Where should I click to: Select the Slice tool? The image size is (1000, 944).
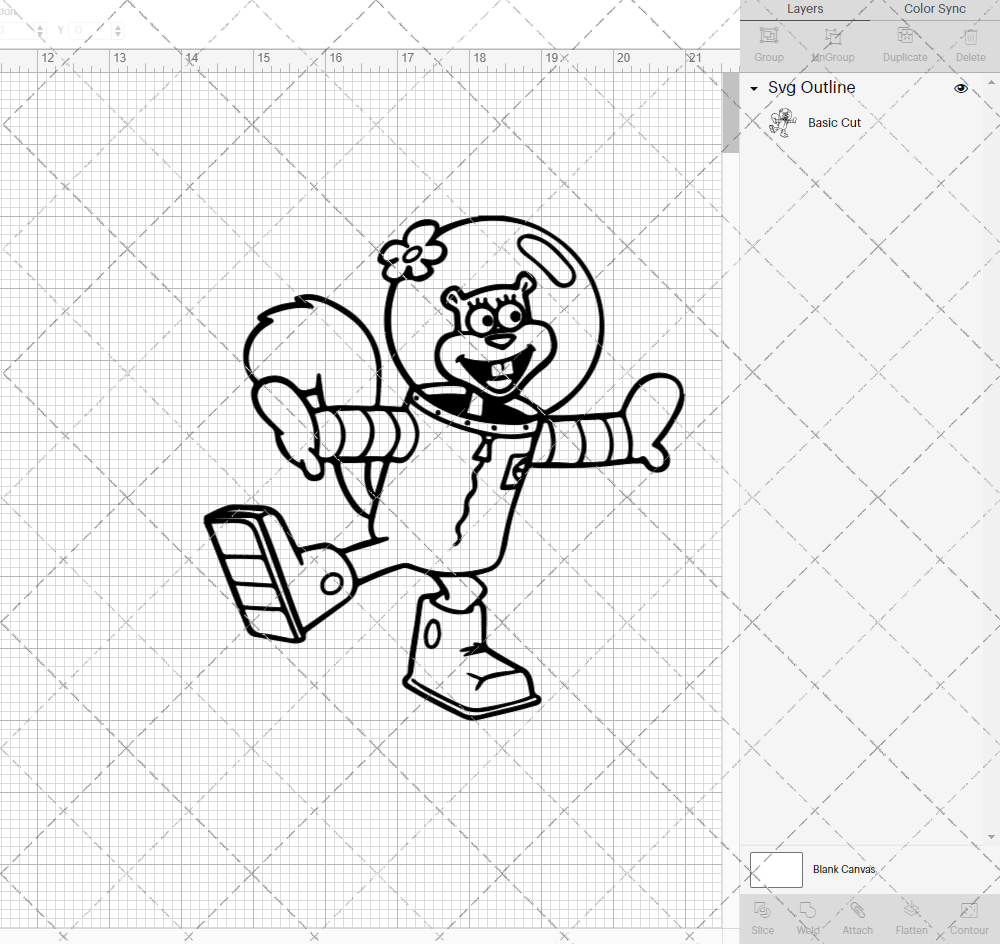point(762,917)
